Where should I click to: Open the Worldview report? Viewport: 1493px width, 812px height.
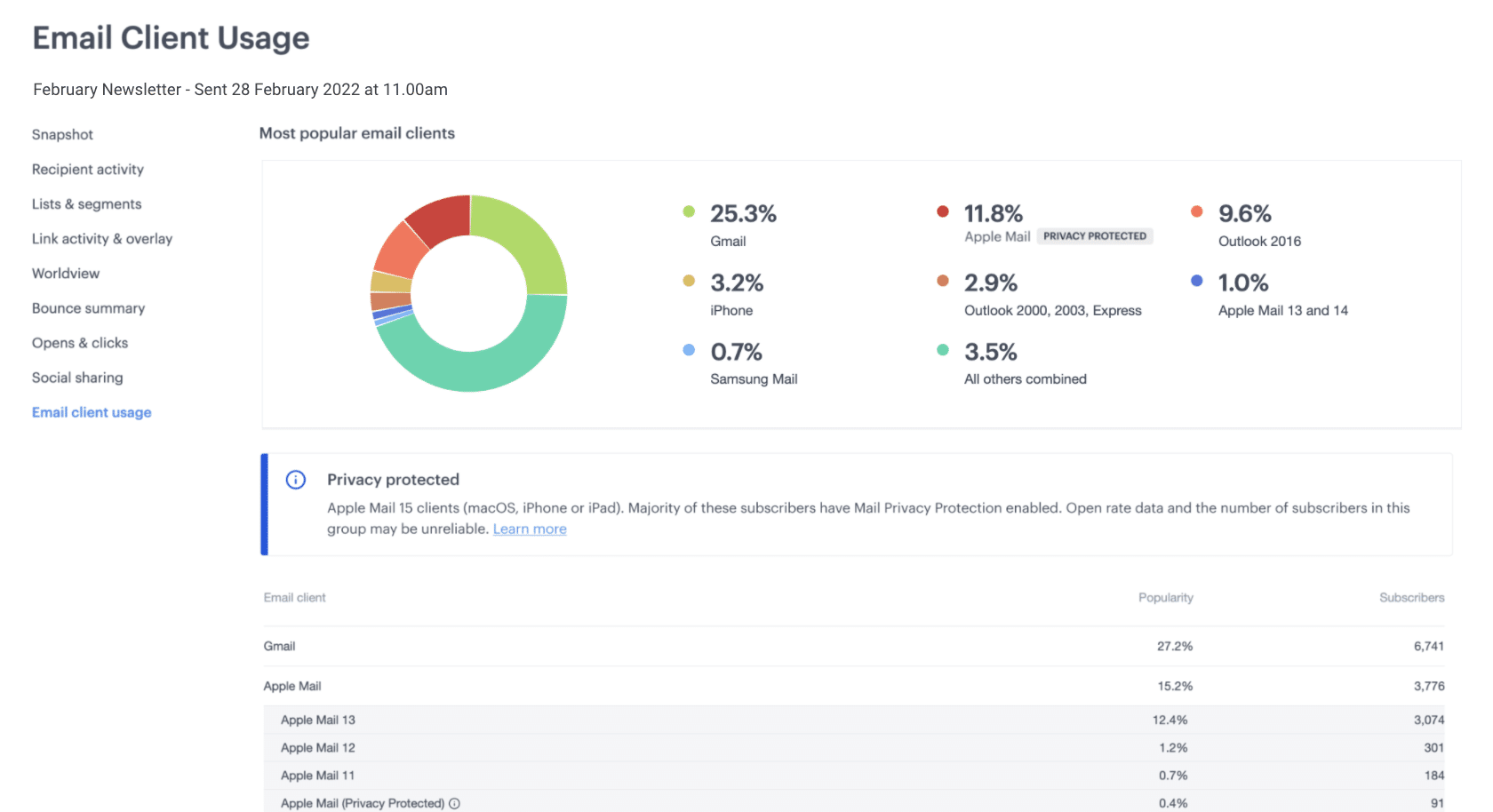66,274
